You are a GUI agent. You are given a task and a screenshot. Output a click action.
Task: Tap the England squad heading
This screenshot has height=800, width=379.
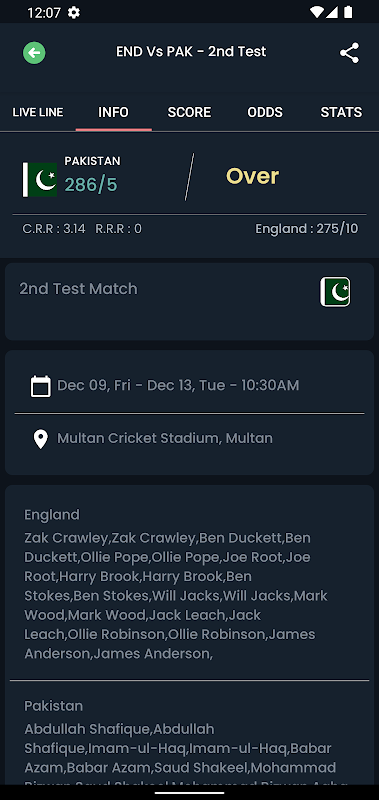pos(52,515)
